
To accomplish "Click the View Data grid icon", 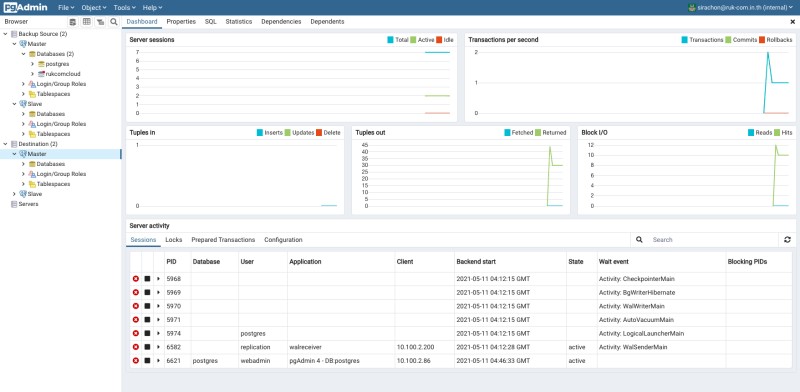I will click(87, 22).
